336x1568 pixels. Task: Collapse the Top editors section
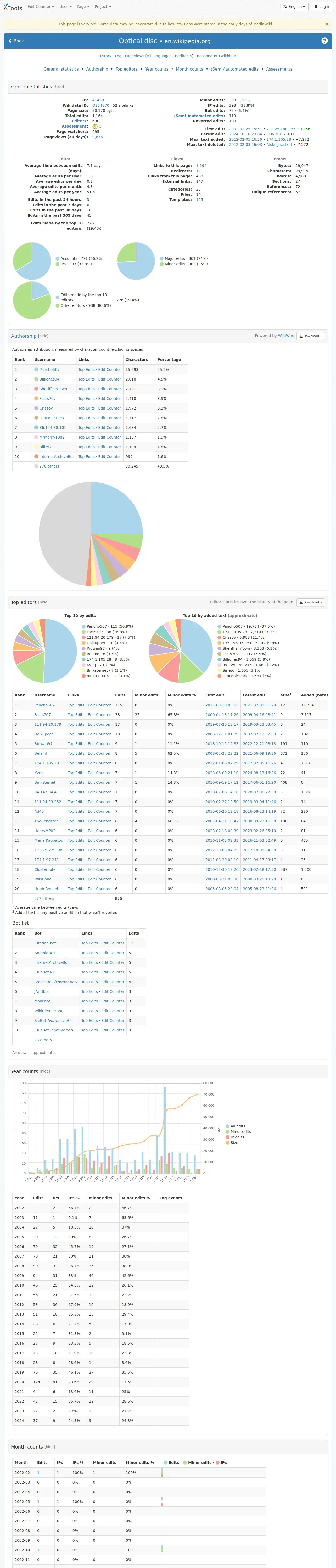pyautogui.click(x=43, y=602)
